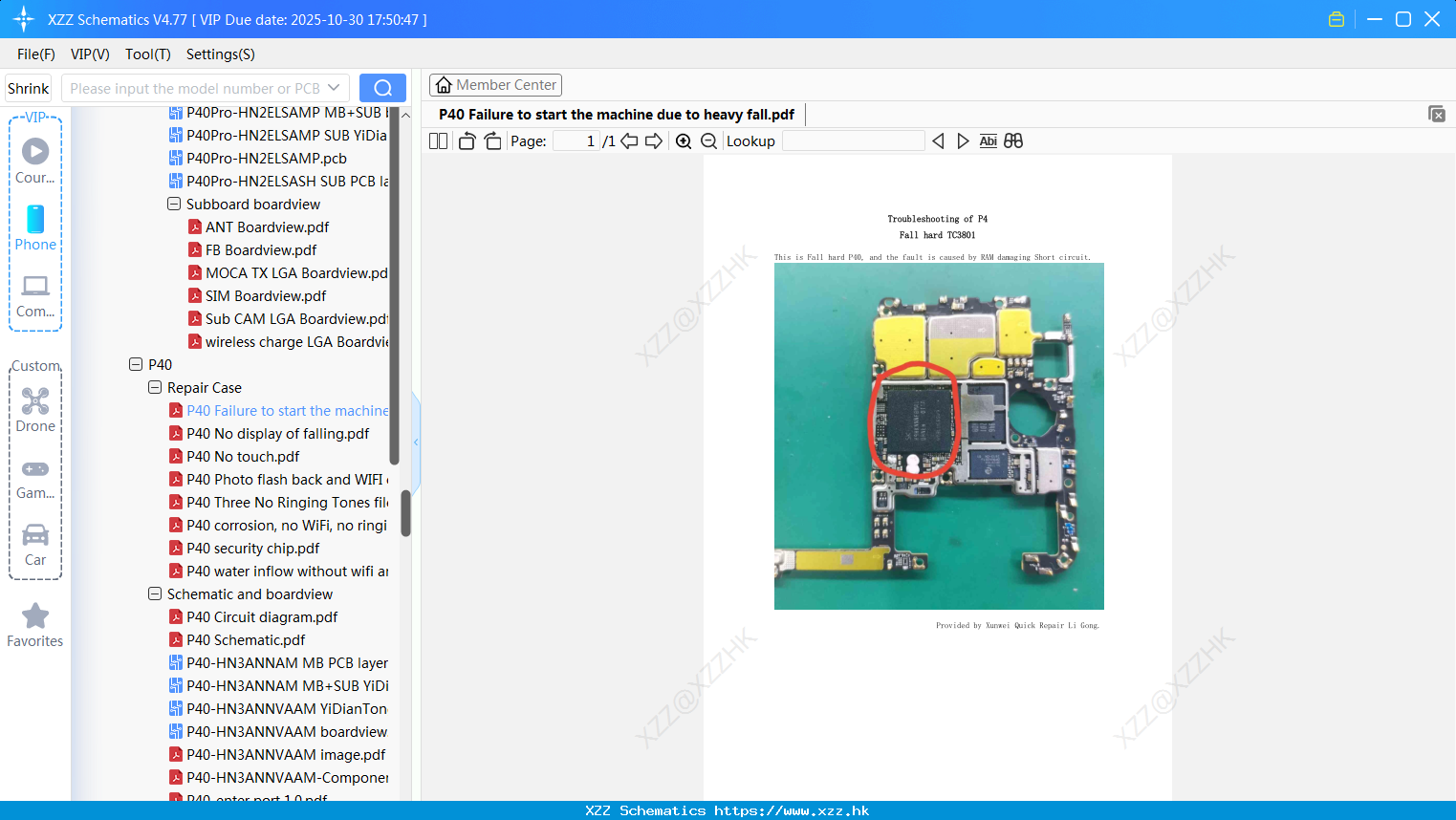Viewport: 1456px width, 820px height.
Task: Open the VIP menu
Action: point(90,54)
